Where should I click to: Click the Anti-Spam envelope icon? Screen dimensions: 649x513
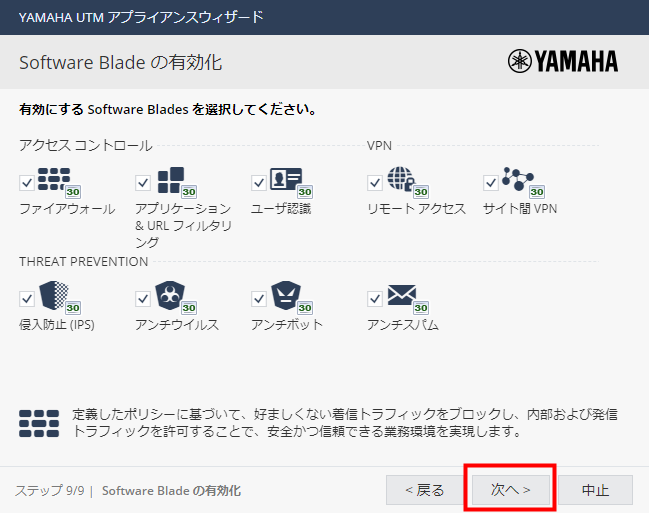tap(402, 296)
